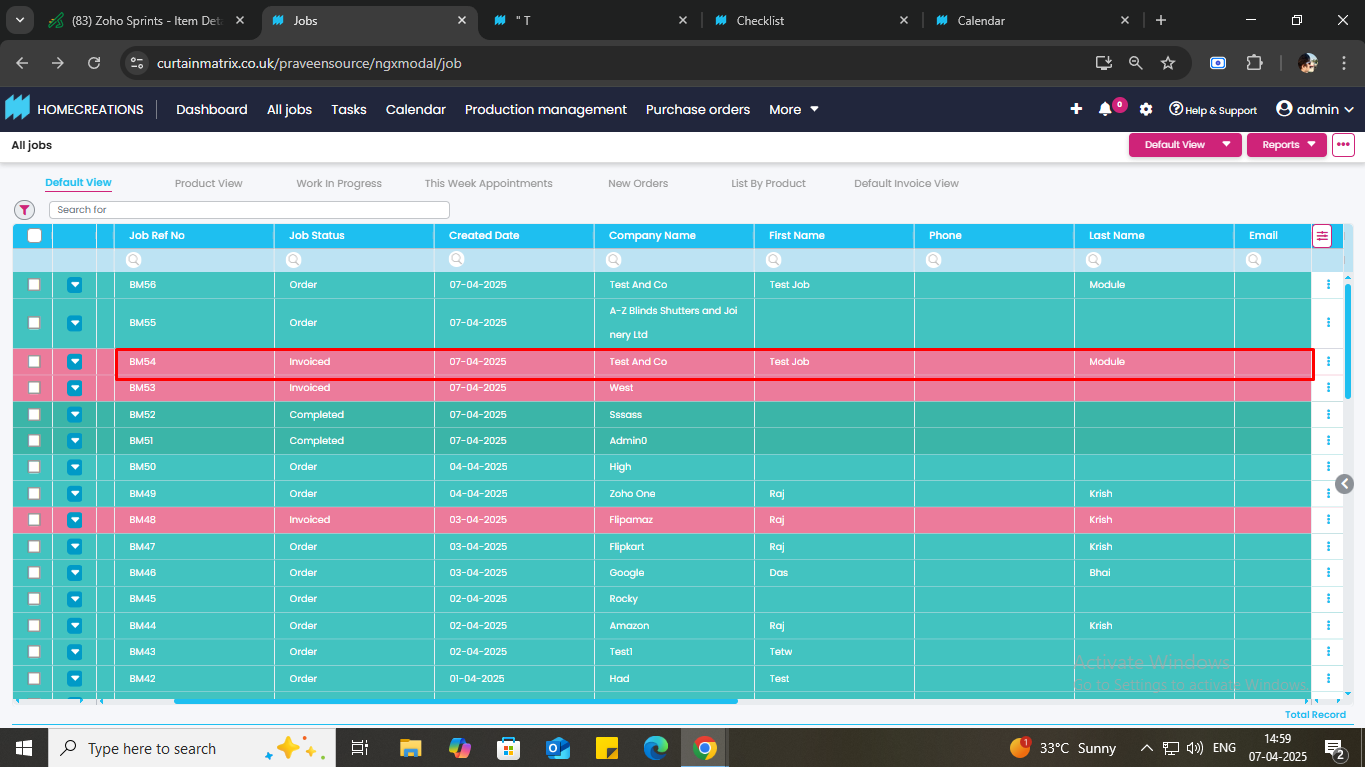Open column chooser icon beside Email header

click(x=1322, y=236)
